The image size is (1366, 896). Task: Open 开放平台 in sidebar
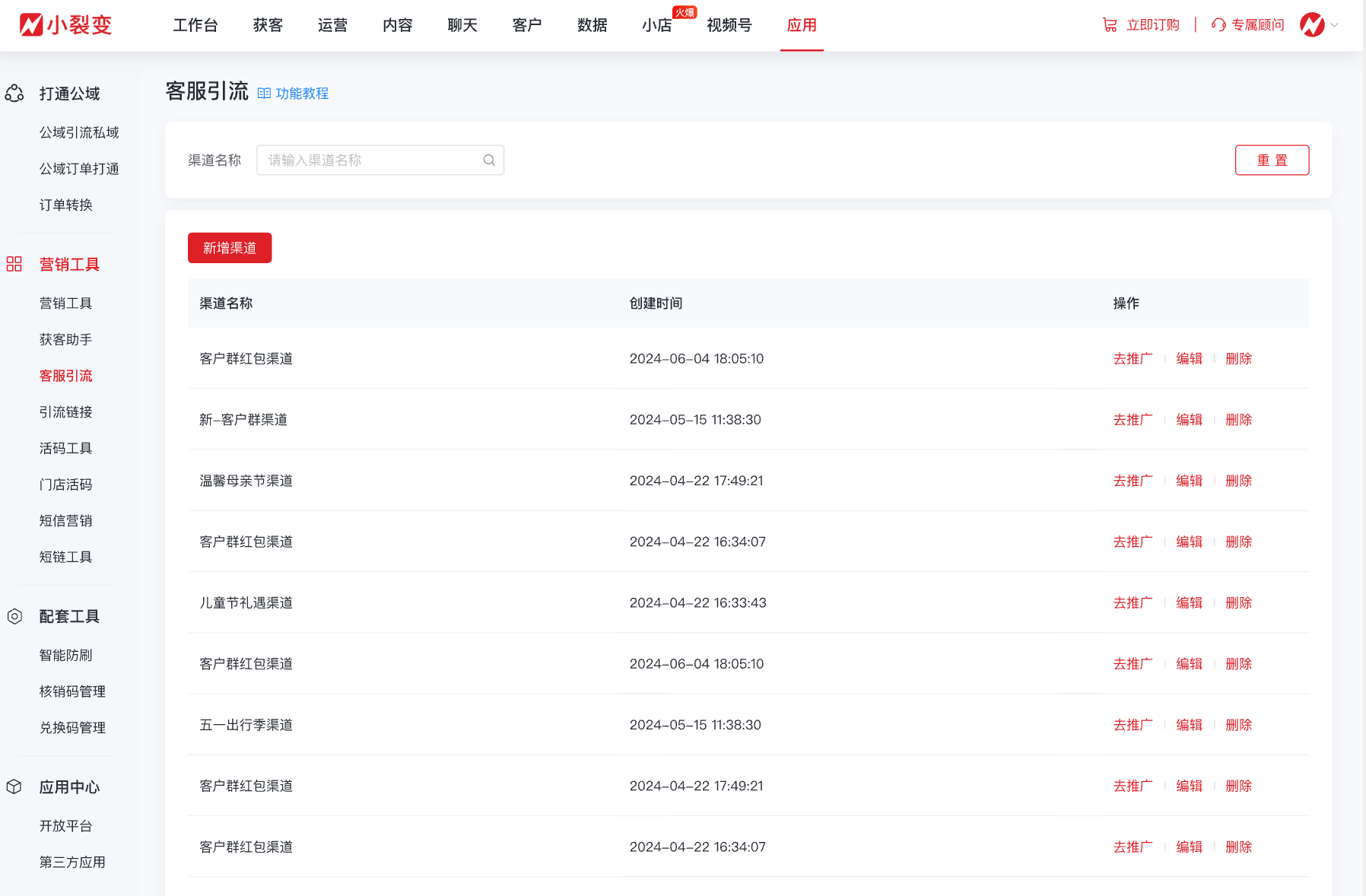[66, 826]
